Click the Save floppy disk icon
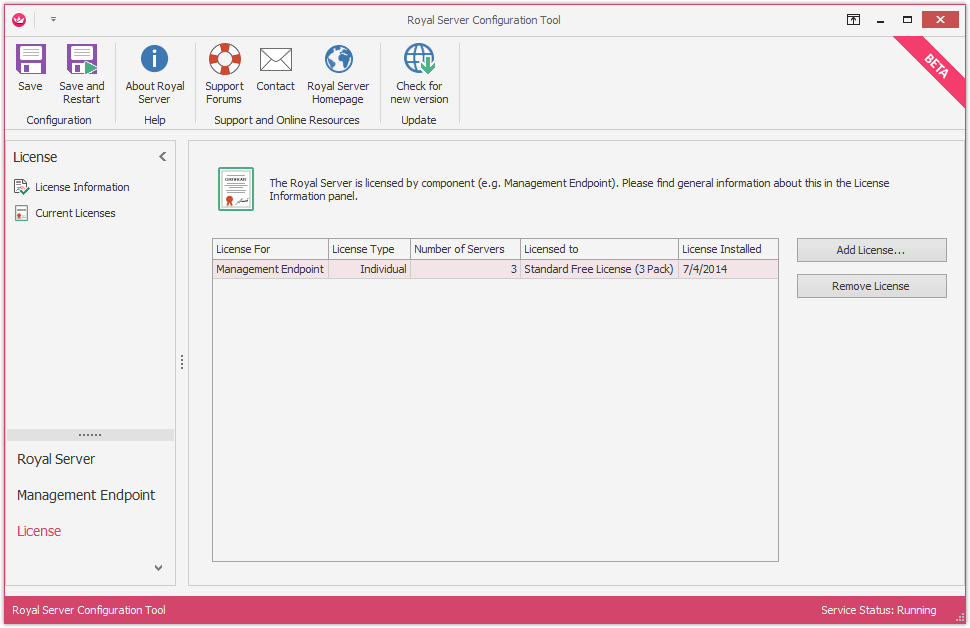The width and height of the screenshot is (970, 628). 30,61
